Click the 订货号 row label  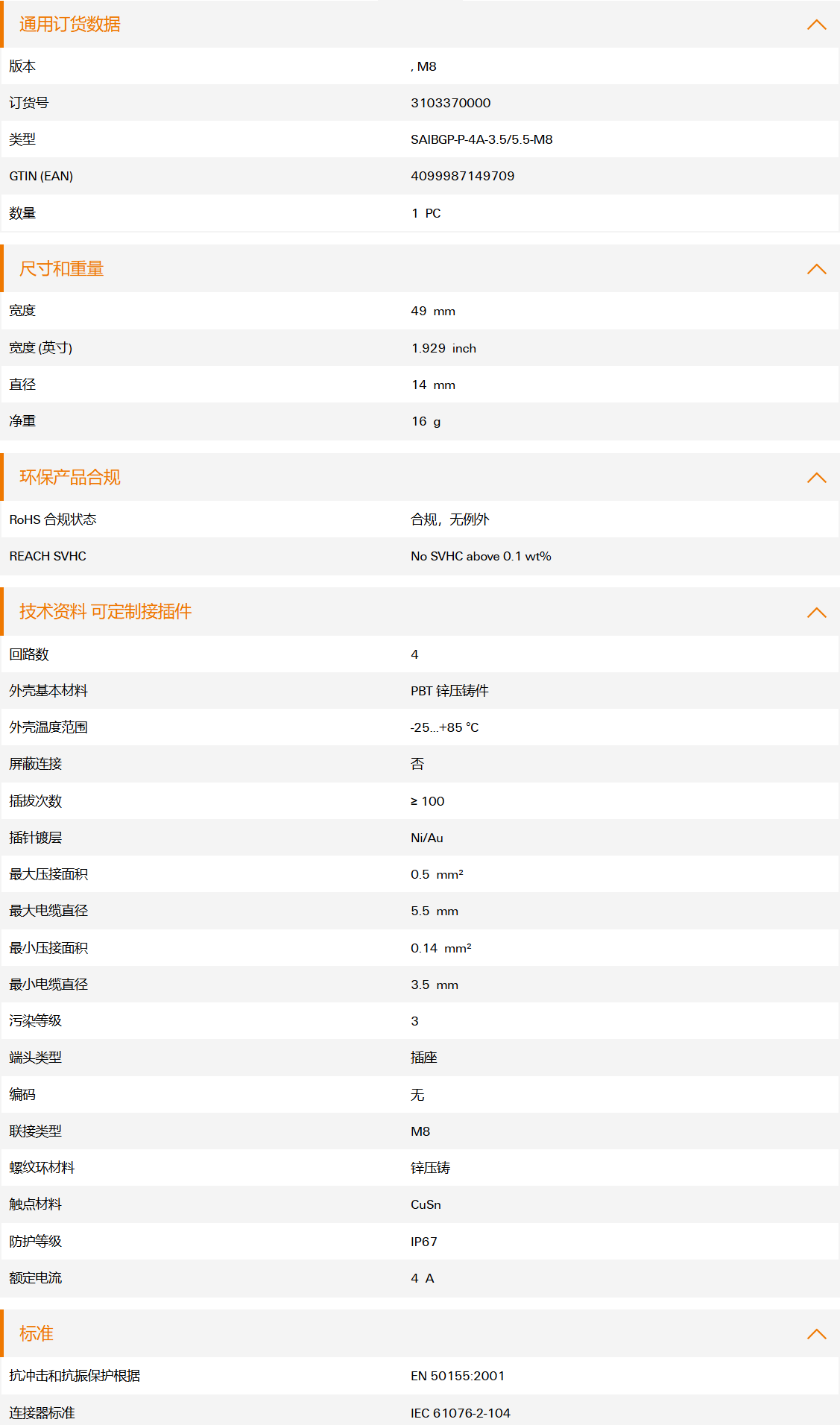click(29, 103)
